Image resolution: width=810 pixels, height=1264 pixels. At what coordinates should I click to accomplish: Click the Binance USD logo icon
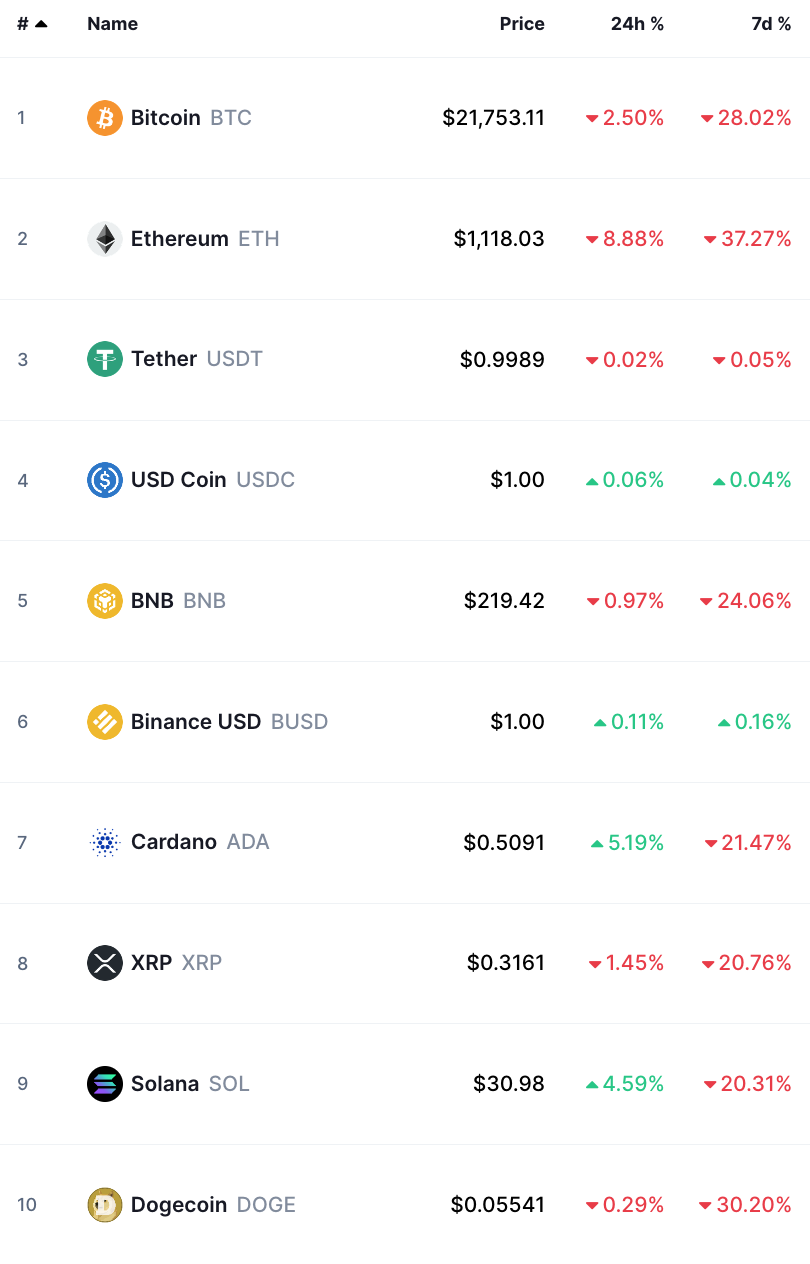(105, 722)
